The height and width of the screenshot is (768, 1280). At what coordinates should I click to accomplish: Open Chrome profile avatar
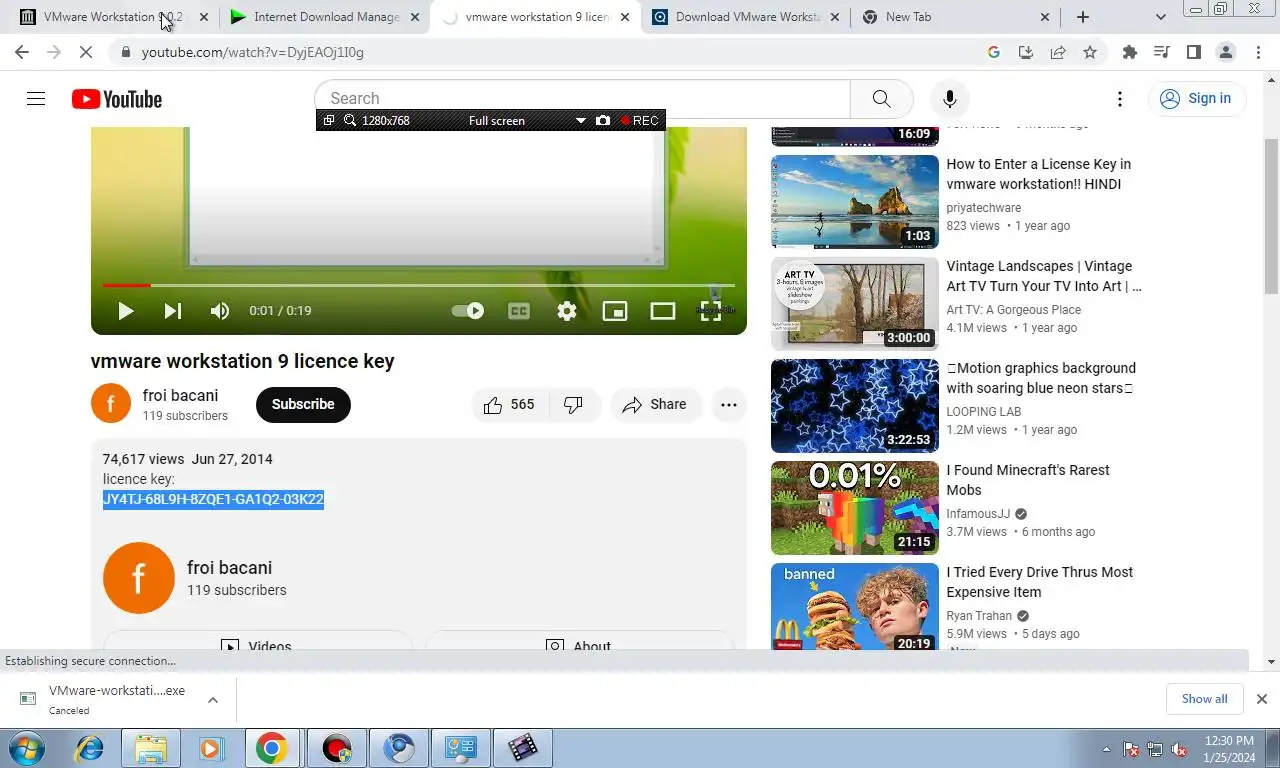click(1226, 52)
